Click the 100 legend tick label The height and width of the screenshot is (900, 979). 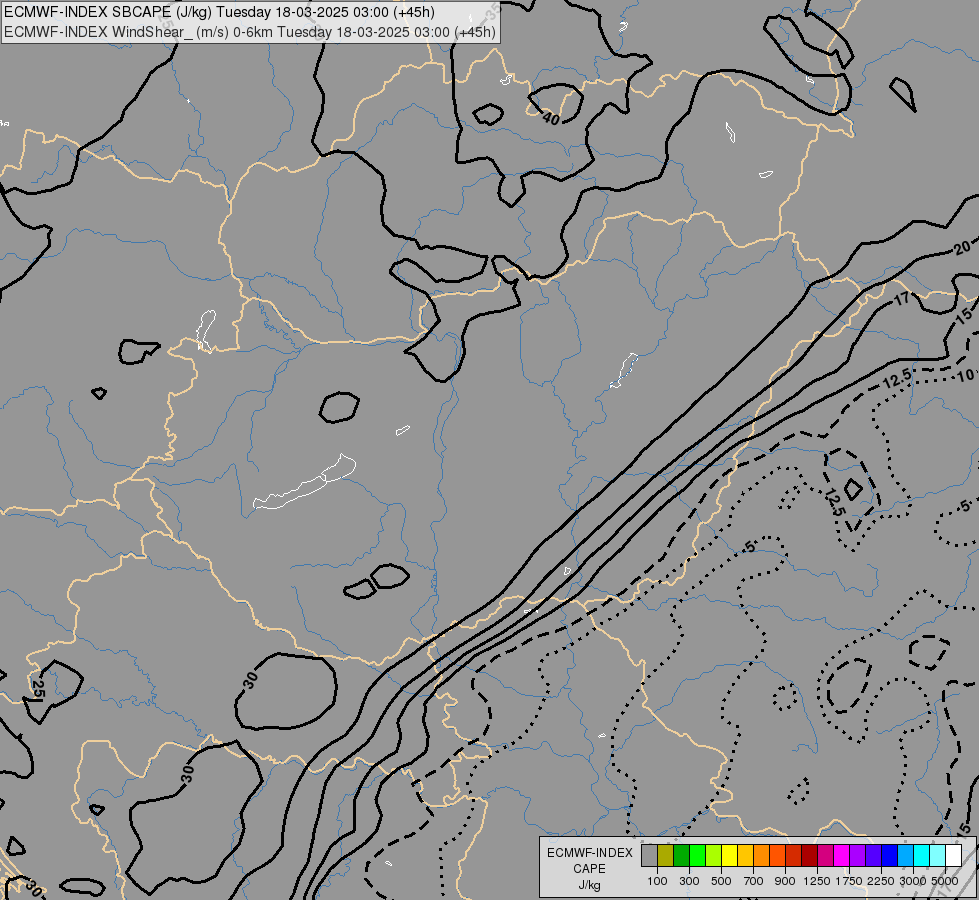[657, 881]
